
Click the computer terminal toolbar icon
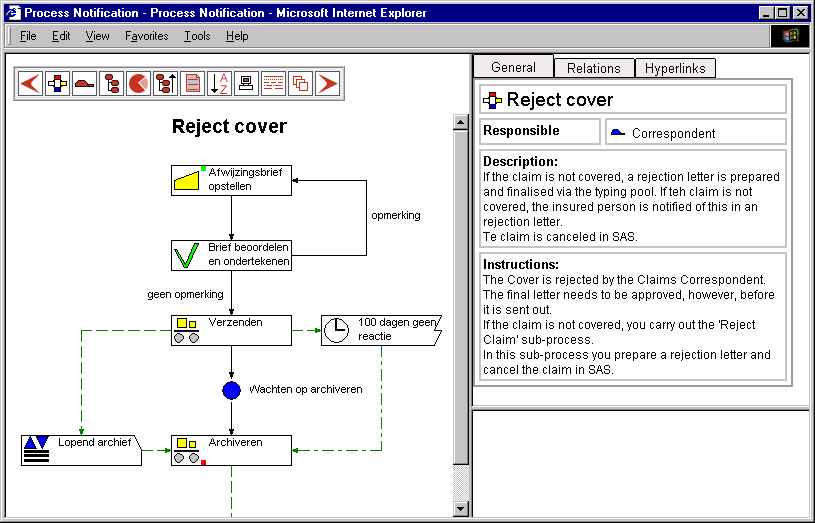click(246, 83)
